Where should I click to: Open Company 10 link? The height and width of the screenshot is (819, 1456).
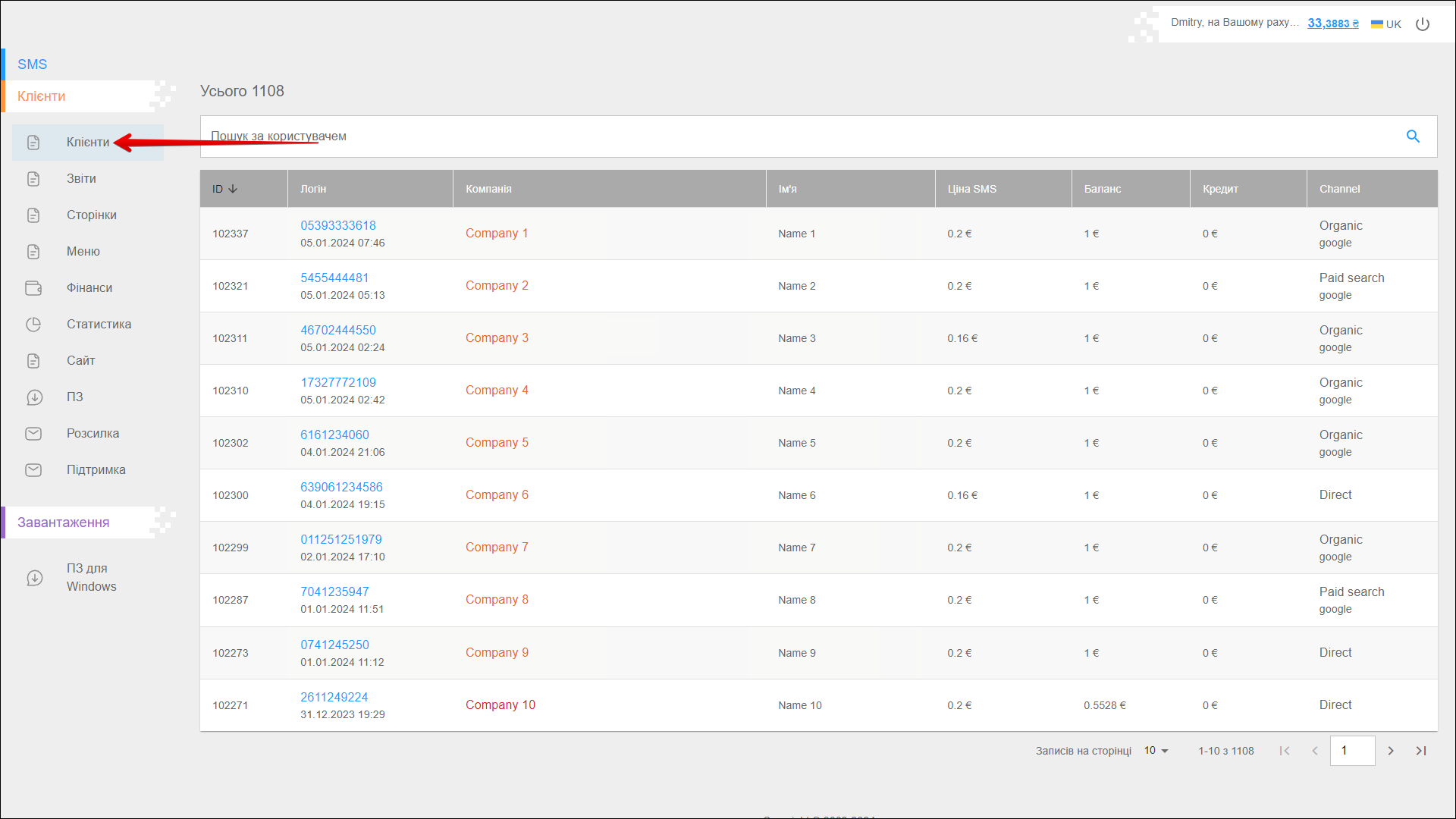500,704
